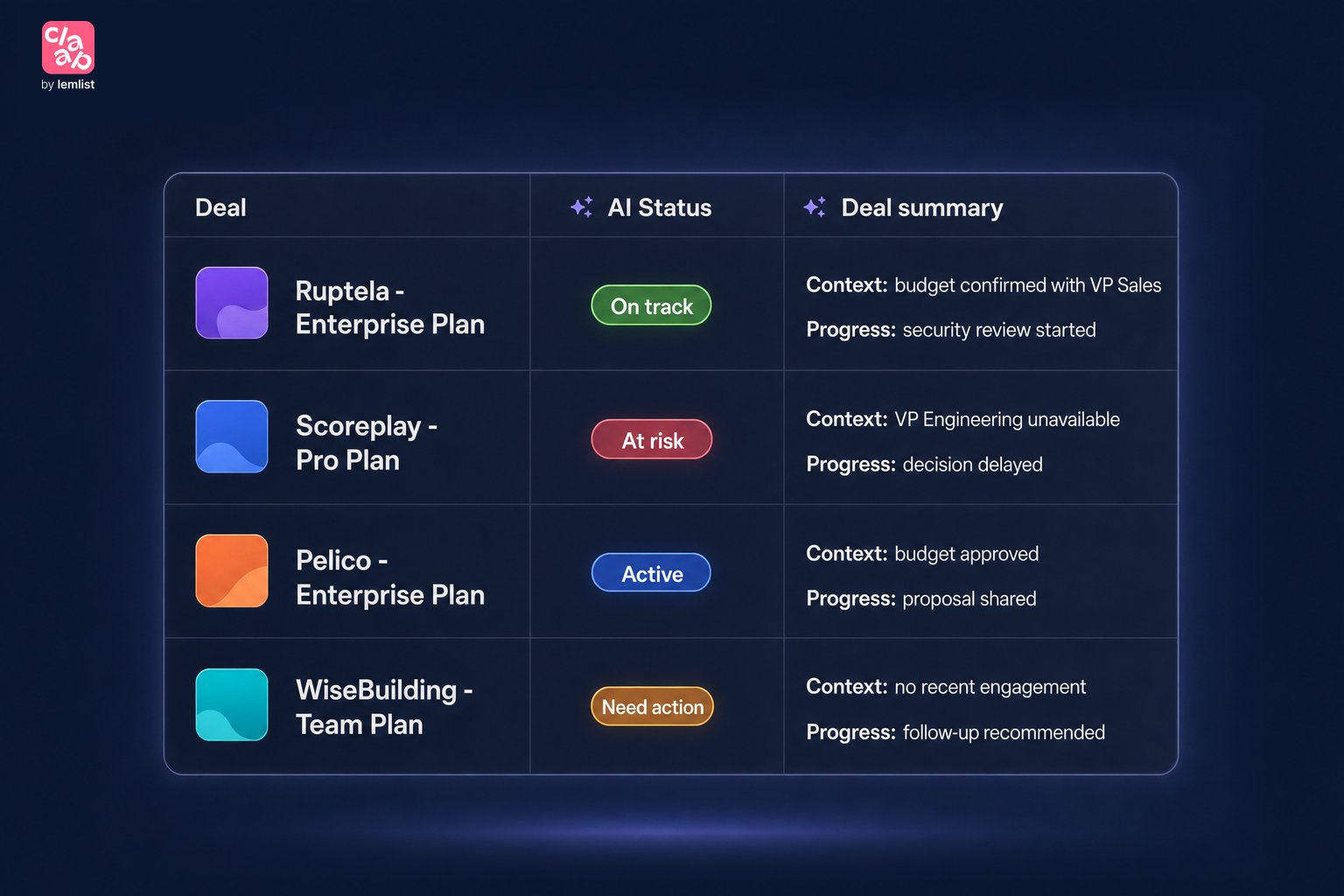Image resolution: width=1344 pixels, height=896 pixels.
Task: Click the Scoreplay blue deal icon
Action: click(232, 437)
